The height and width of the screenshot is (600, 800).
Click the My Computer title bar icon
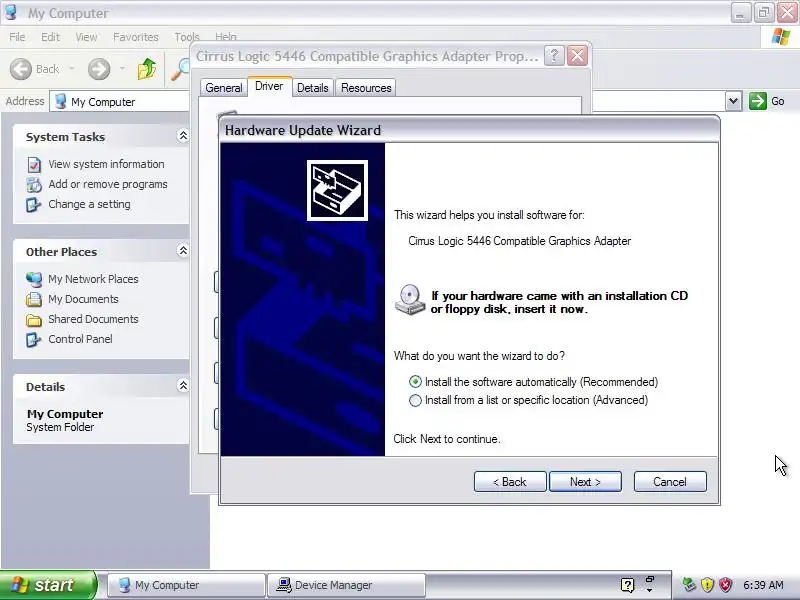click(11, 12)
